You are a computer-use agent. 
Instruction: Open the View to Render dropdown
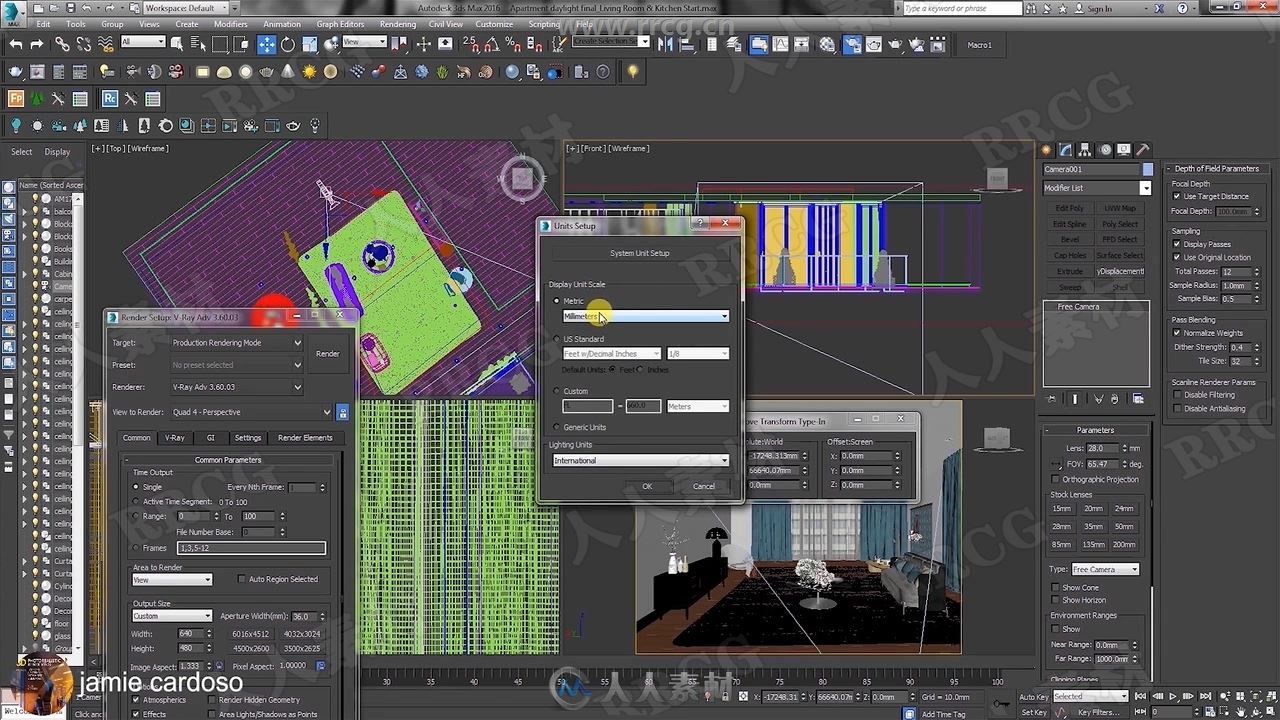click(251, 412)
